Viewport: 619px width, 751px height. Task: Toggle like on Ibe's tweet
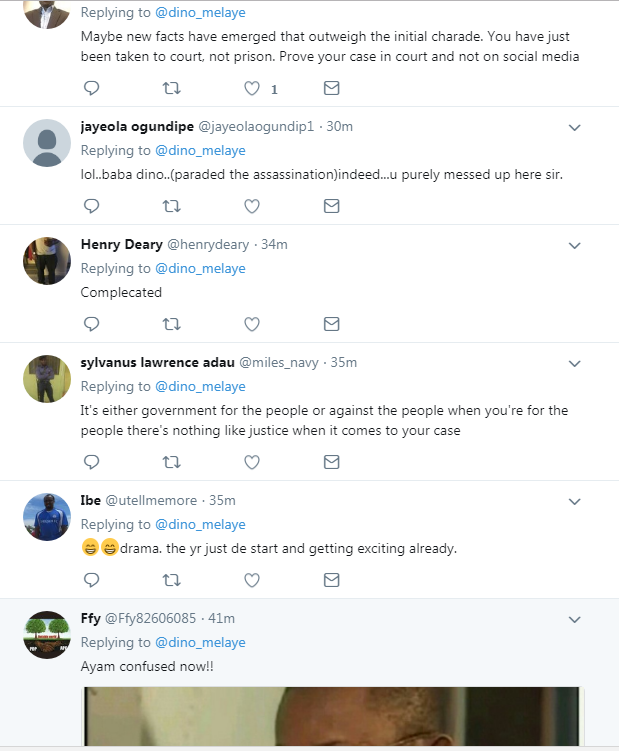[x=252, y=580]
